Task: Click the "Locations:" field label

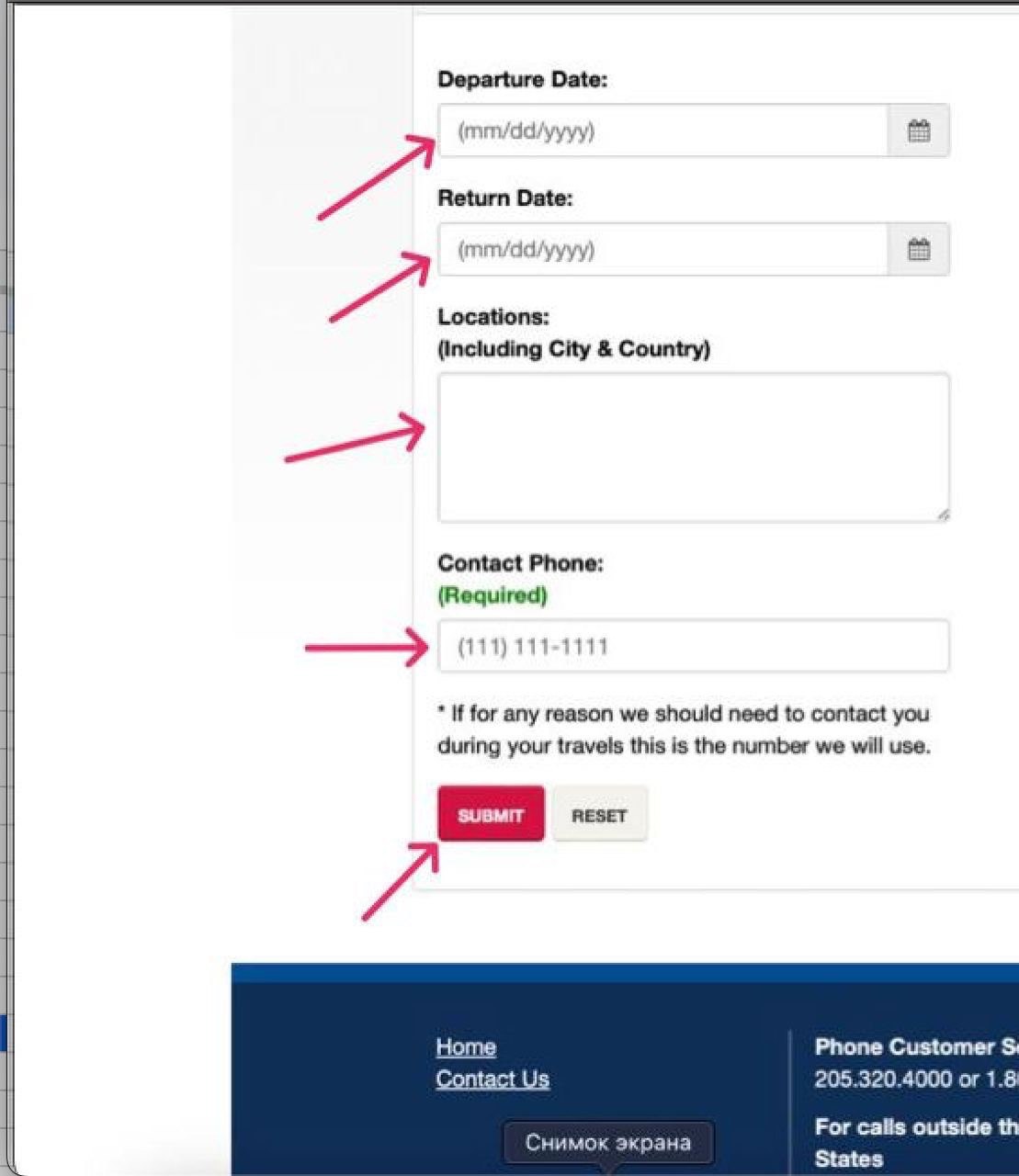Action: point(493,317)
